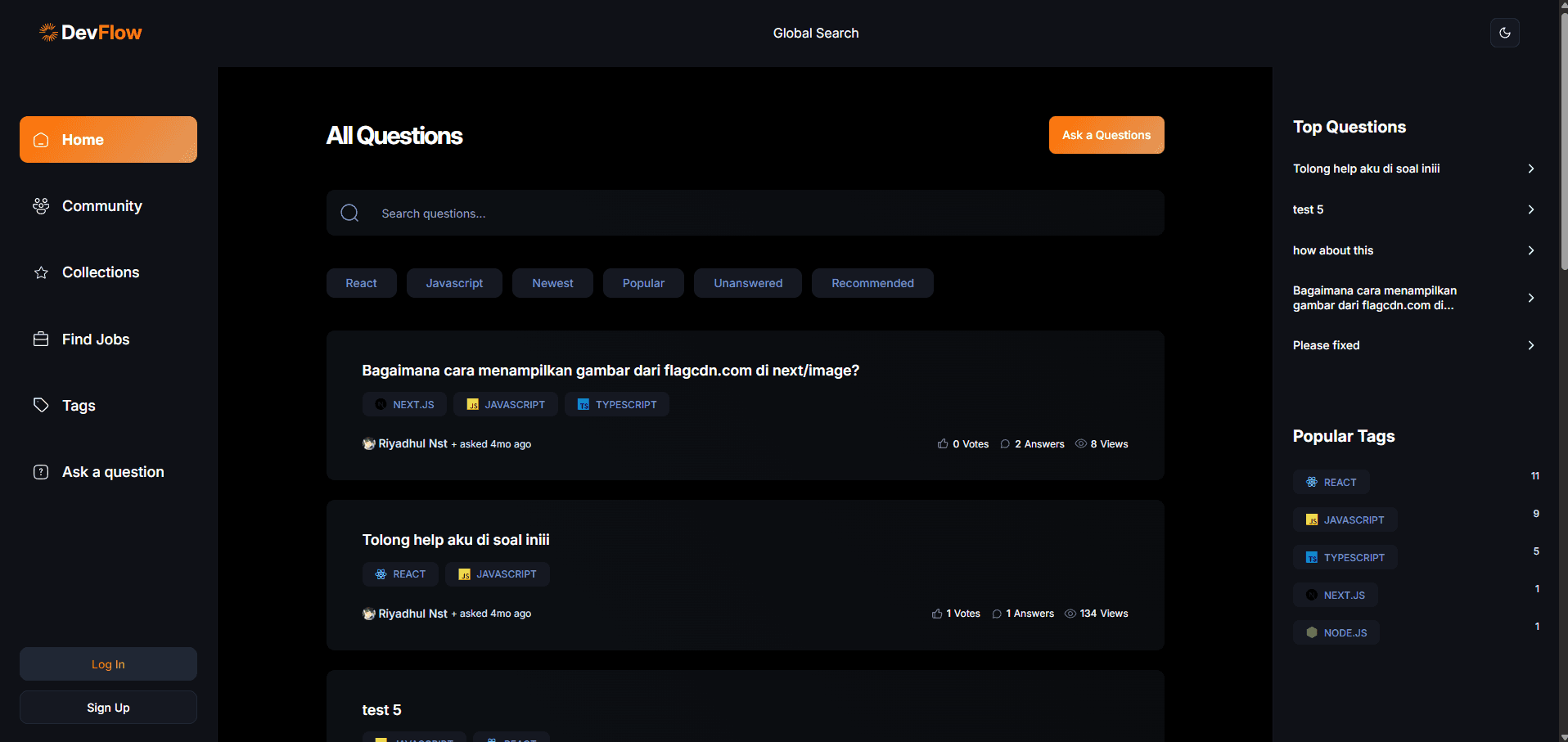Select the Home menu item
This screenshot has width=1568, height=742.
(x=108, y=140)
